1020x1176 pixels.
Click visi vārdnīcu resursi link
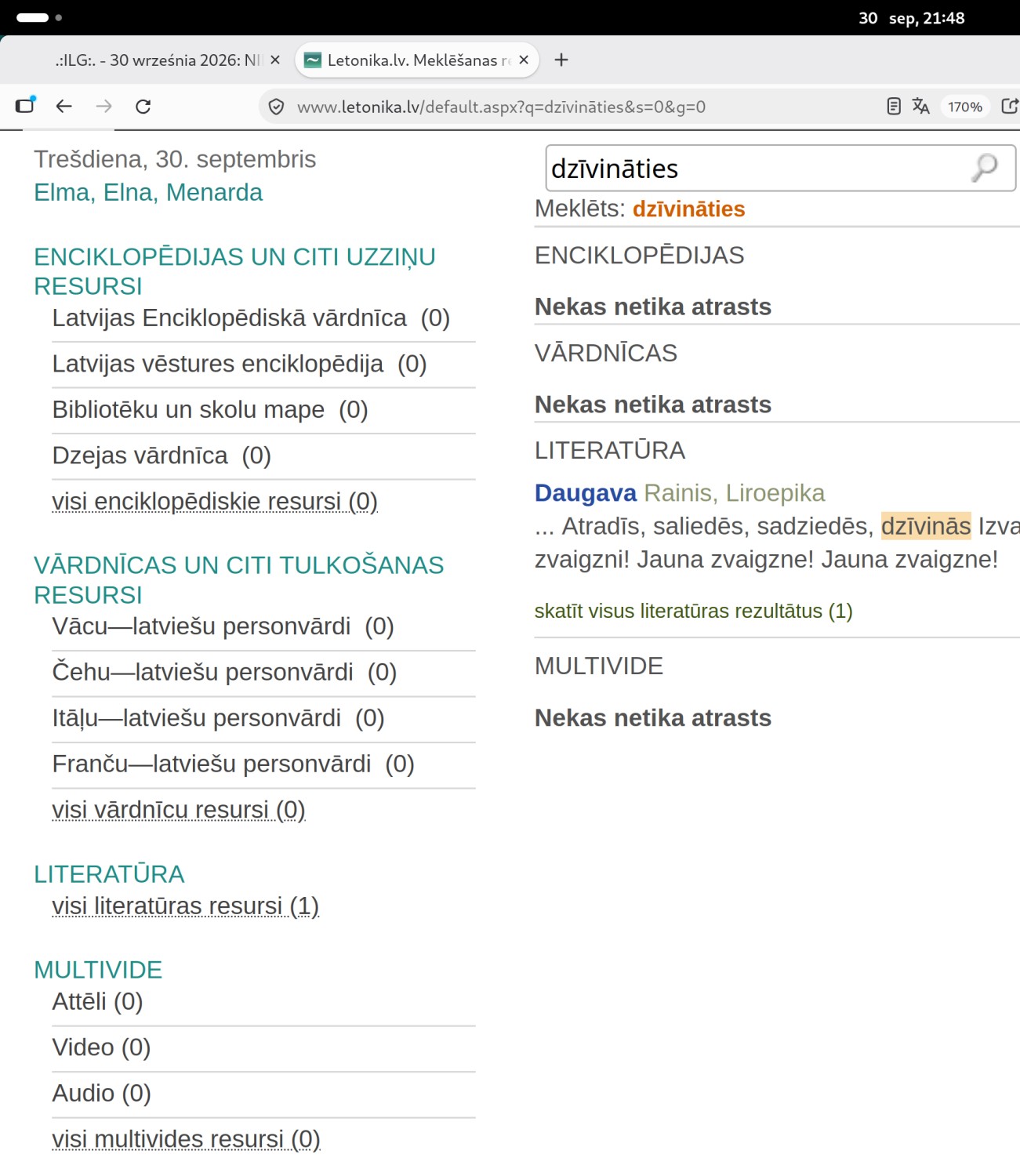point(179,809)
